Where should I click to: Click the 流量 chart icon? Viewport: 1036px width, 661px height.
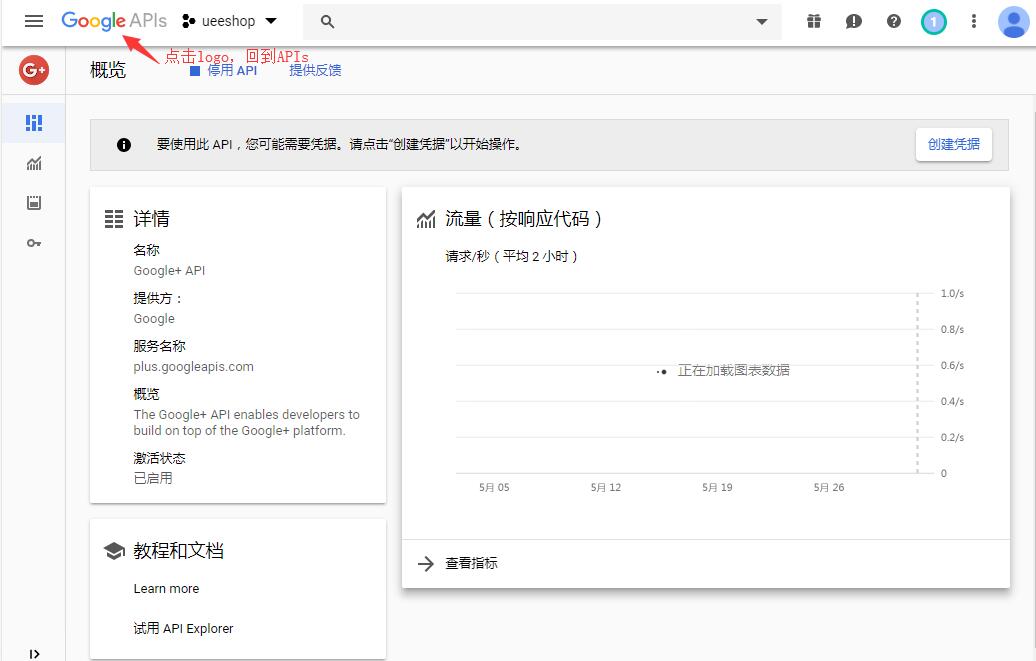[x=426, y=219]
